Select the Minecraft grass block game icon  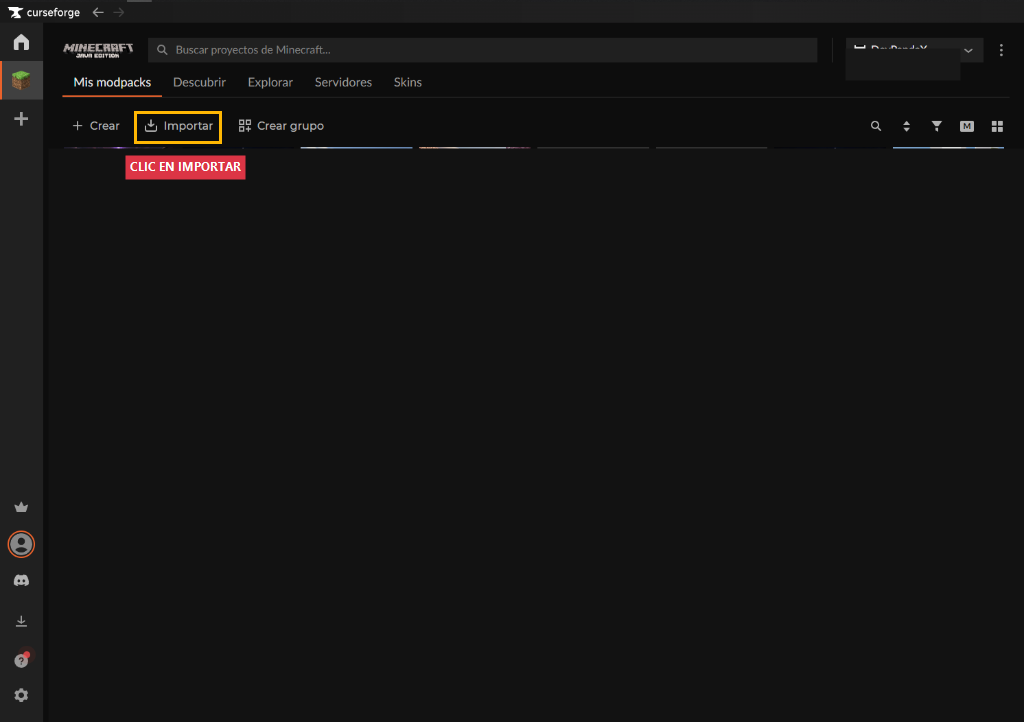[x=21, y=80]
